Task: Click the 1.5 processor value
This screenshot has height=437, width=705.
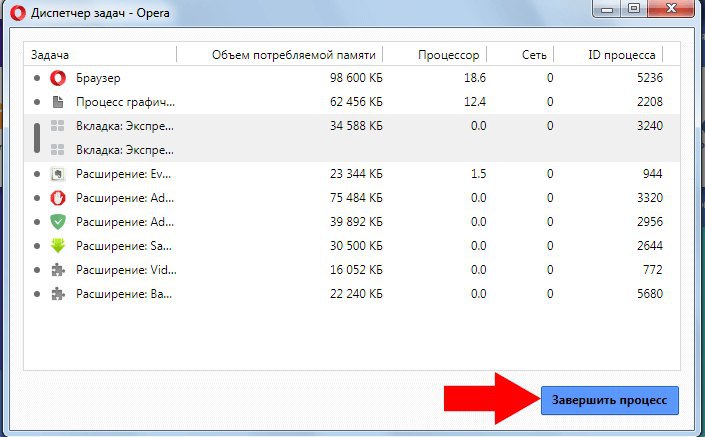Action: point(478,174)
